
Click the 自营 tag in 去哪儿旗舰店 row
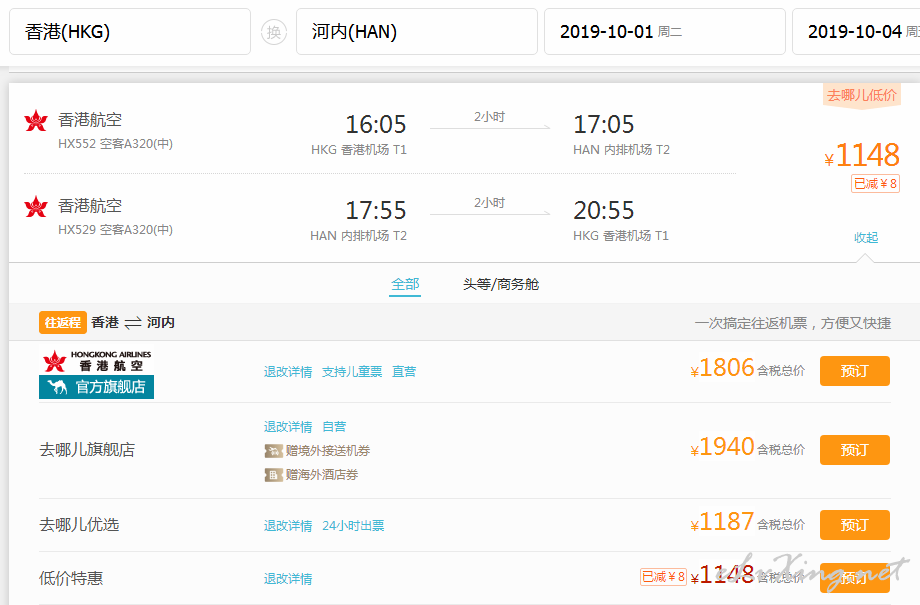click(x=334, y=427)
